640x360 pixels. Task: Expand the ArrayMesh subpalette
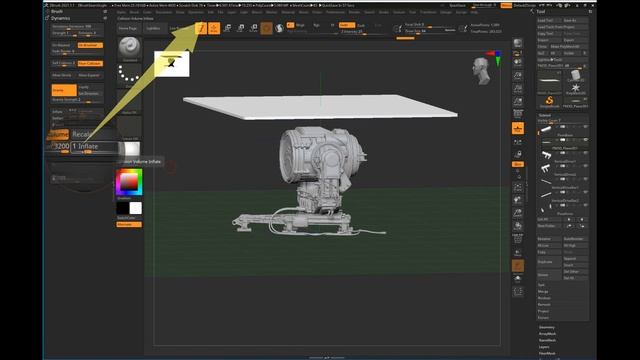pyautogui.click(x=548, y=334)
